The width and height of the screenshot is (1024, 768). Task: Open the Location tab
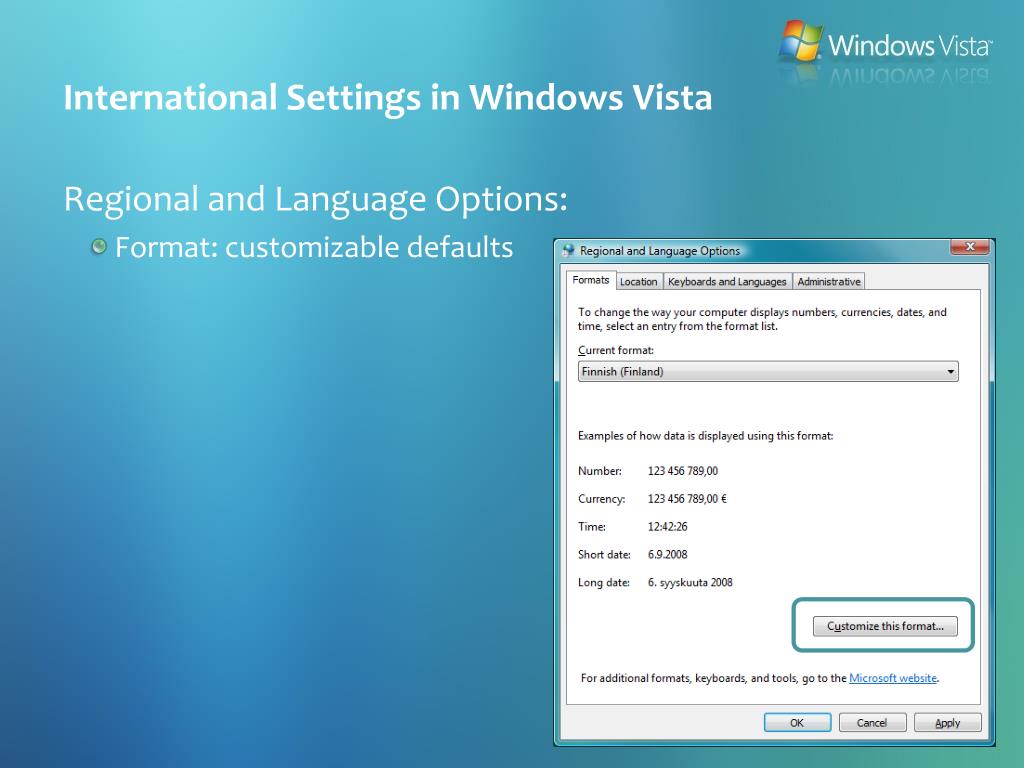pyautogui.click(x=638, y=281)
